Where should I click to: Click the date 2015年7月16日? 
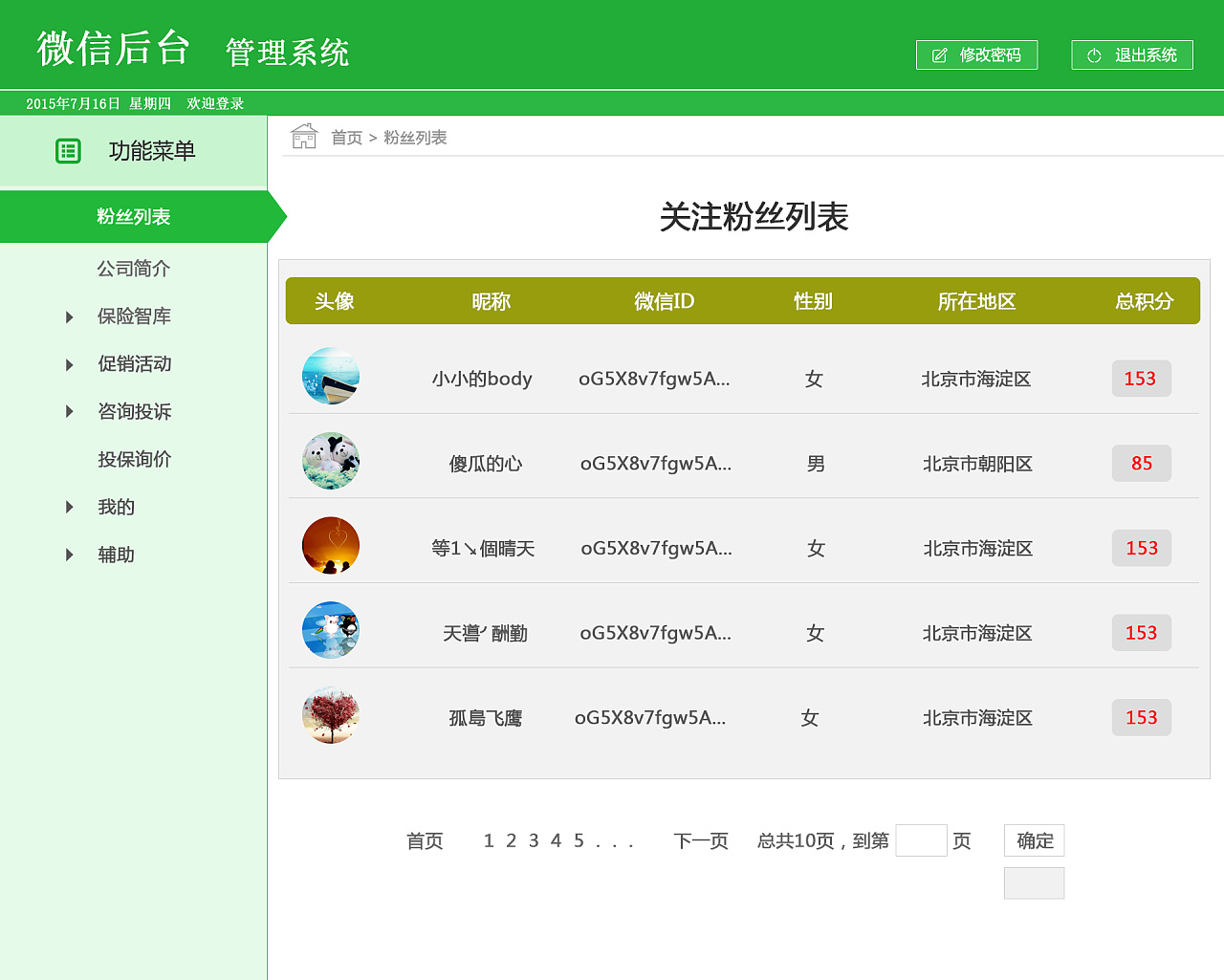[x=73, y=103]
